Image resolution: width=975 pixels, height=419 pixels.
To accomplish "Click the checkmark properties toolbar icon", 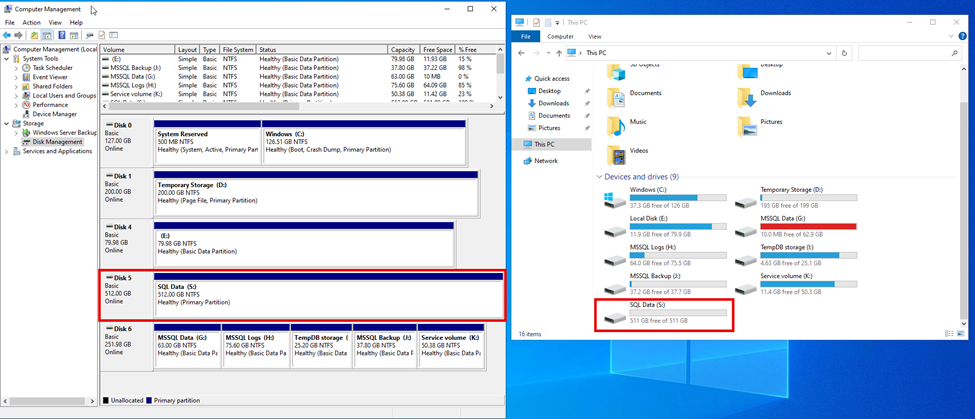I will [x=102, y=35].
